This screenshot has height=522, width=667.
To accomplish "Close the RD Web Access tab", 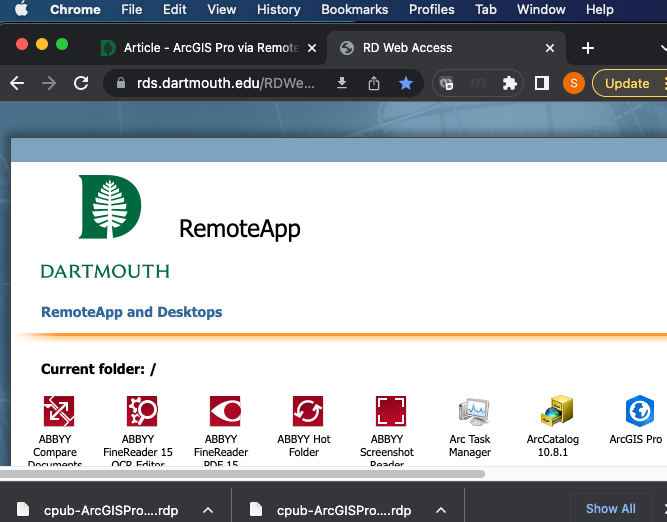I will tap(550, 48).
